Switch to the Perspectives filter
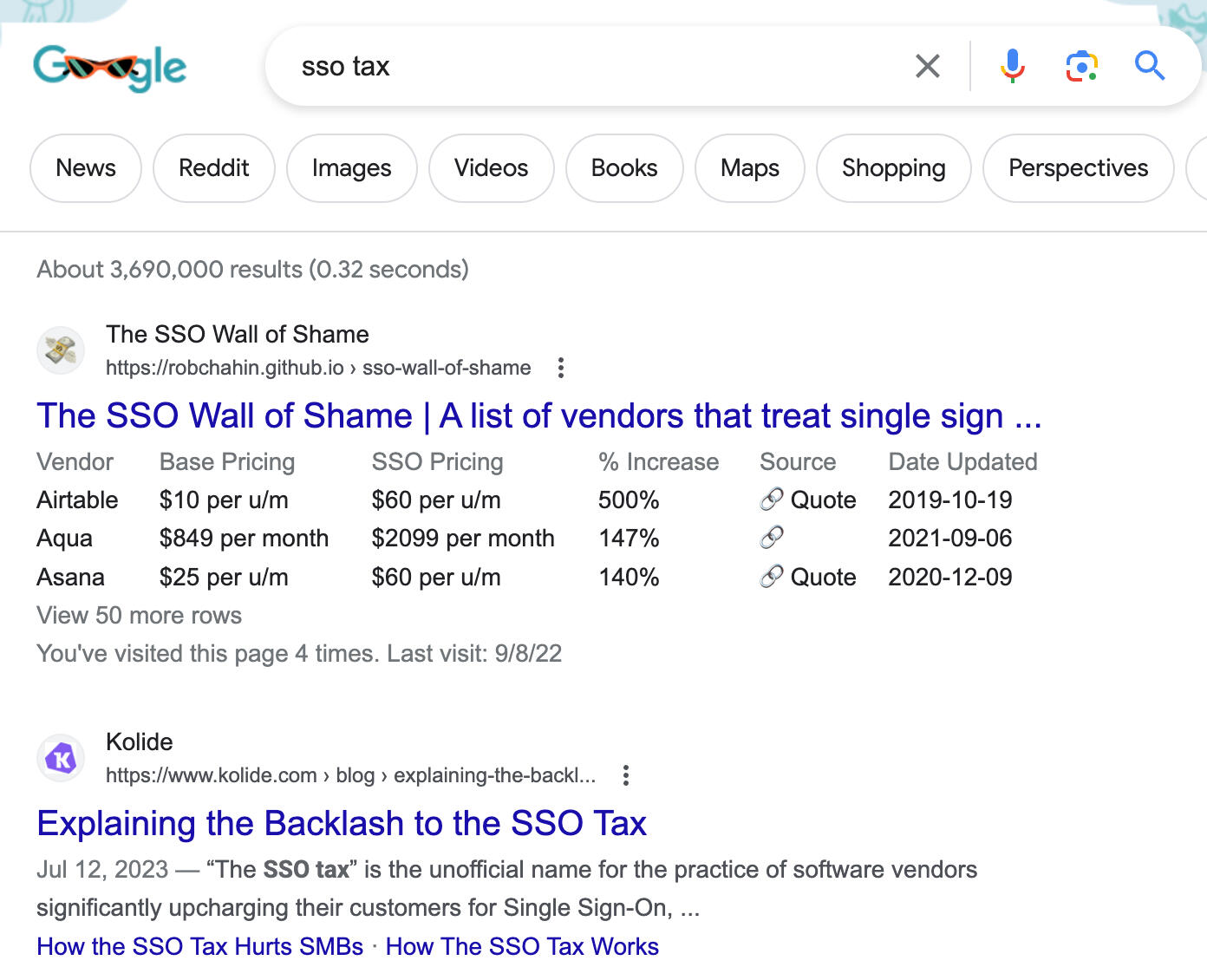The height and width of the screenshot is (980, 1207). 1079,168
